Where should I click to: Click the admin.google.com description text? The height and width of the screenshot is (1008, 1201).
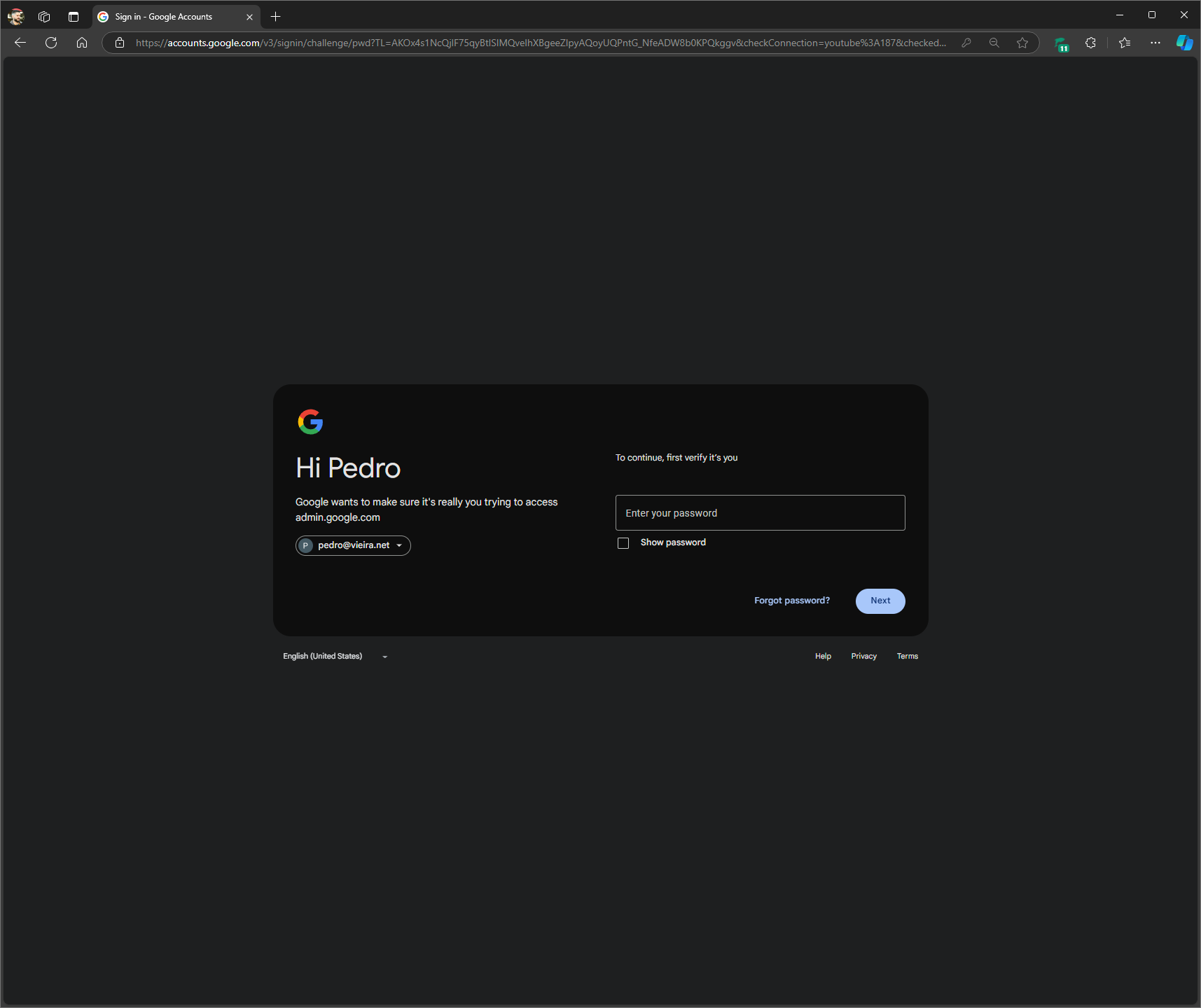pos(426,510)
